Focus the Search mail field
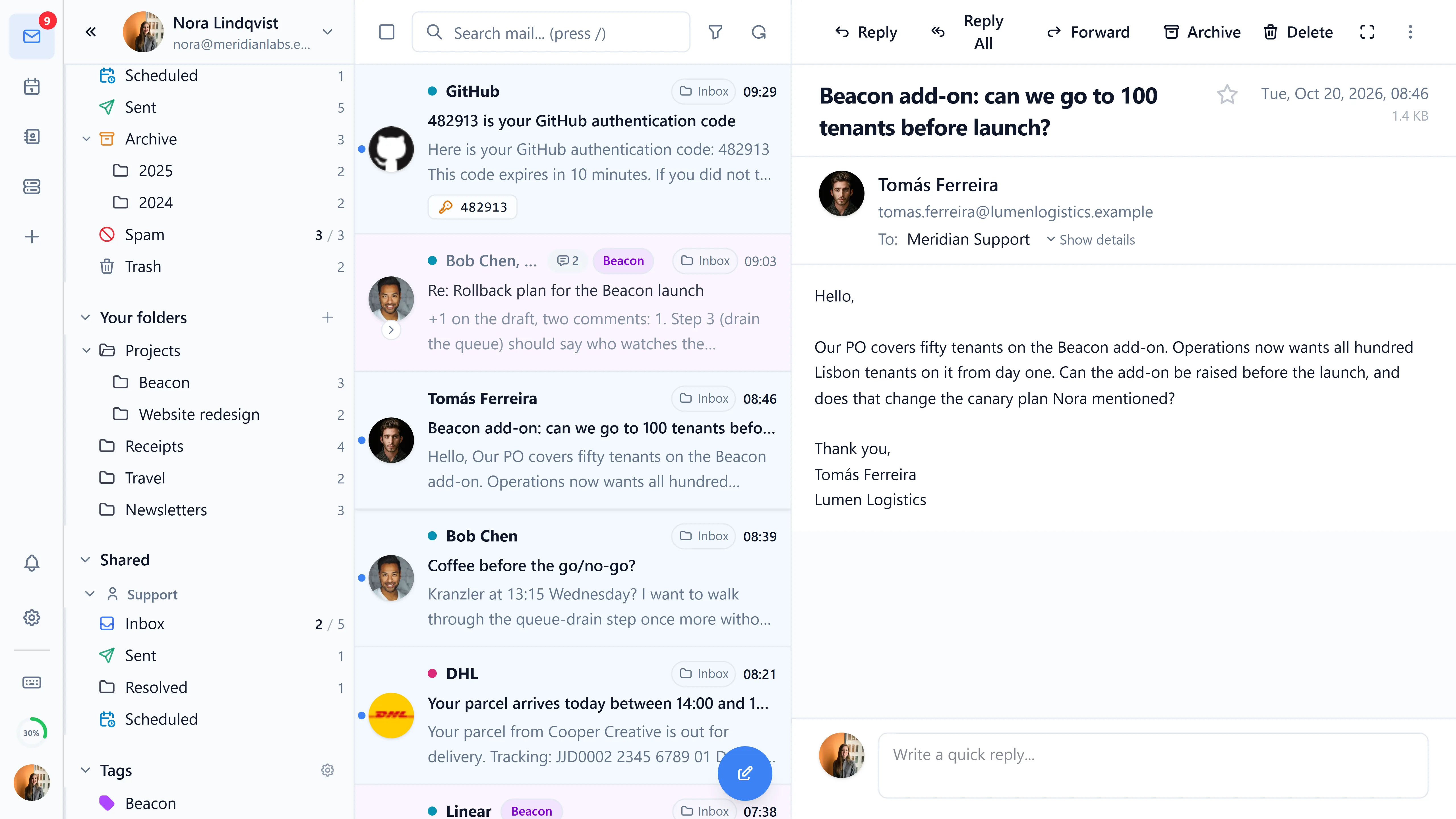1456x819 pixels. [x=551, y=32]
